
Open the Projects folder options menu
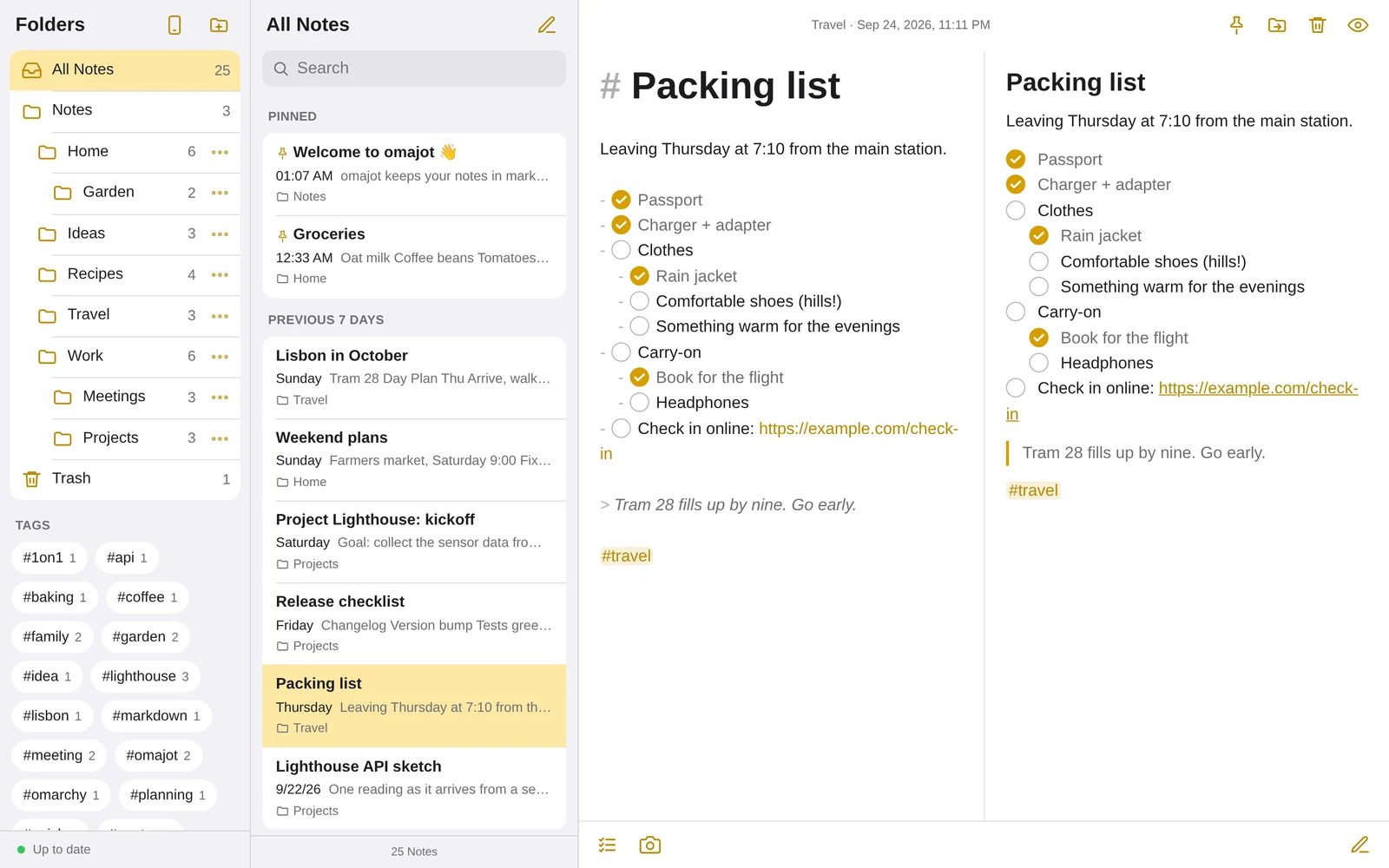pos(220,437)
